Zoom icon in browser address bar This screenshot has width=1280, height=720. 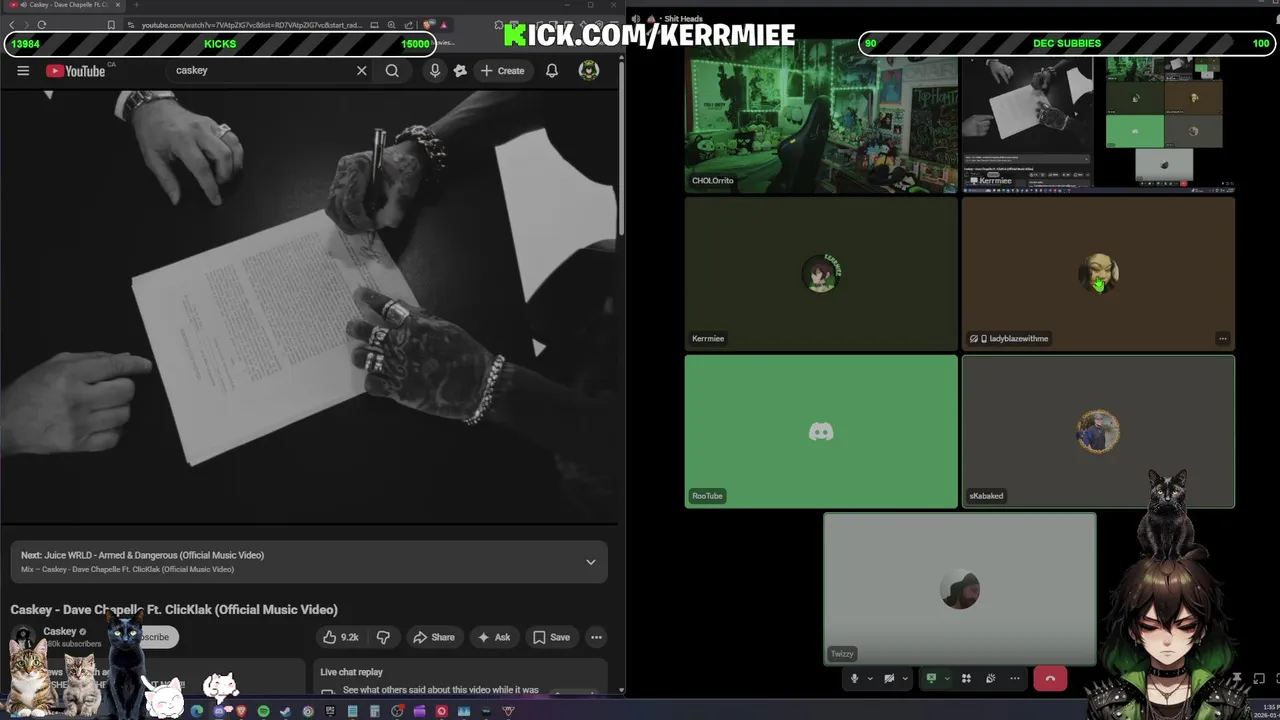click(391, 25)
